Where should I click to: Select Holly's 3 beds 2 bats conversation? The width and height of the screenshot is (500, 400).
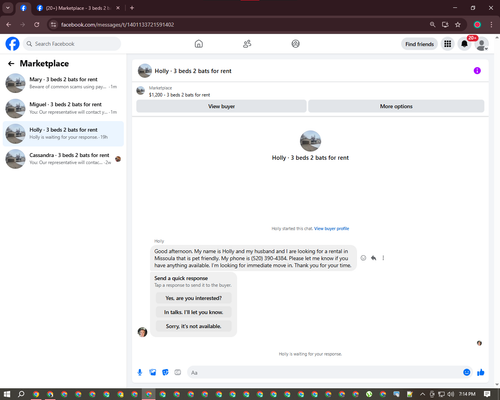click(x=63, y=134)
